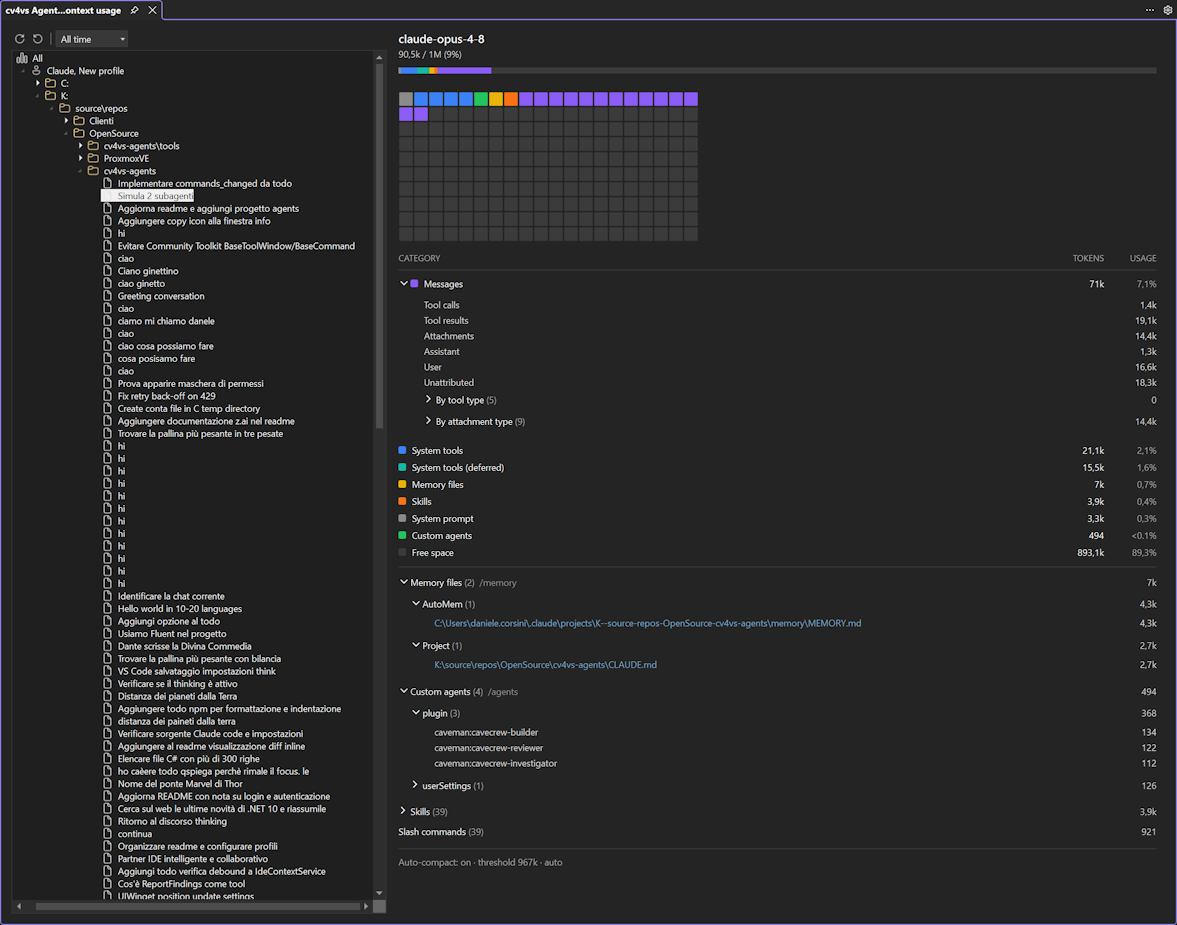Click the tree vertical scrollbar thumb

point(379,248)
